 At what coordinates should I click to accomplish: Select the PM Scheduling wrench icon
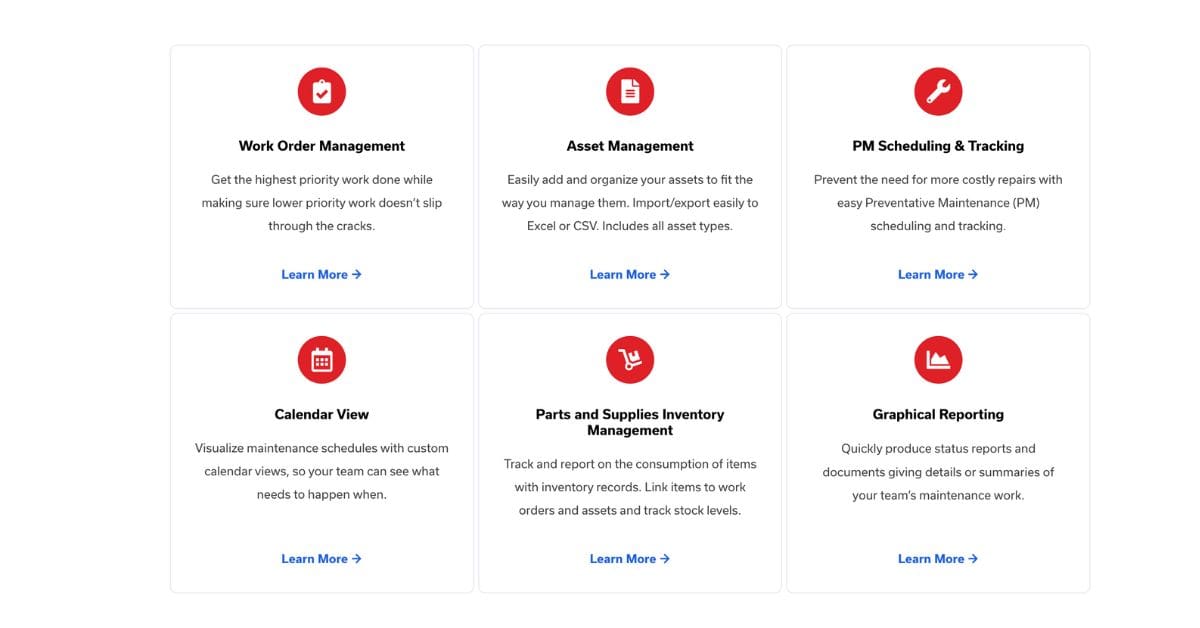(937, 91)
